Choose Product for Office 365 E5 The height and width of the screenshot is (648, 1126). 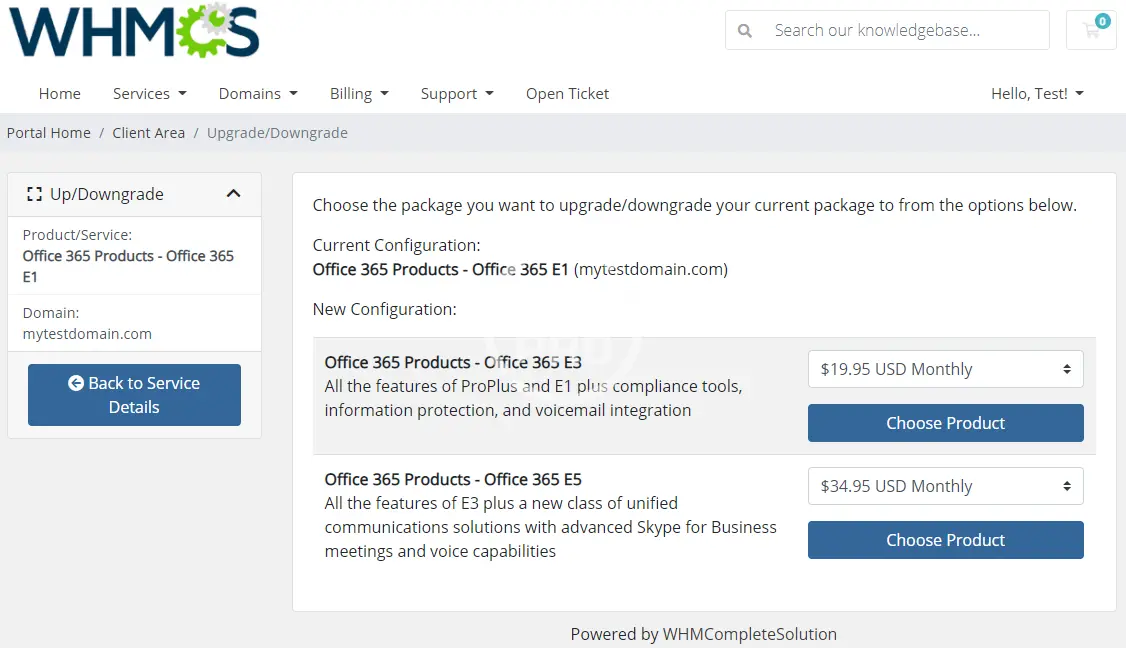[945, 540]
